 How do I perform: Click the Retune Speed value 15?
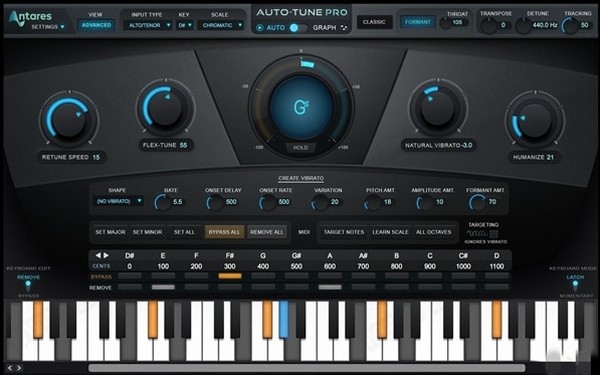(96, 157)
